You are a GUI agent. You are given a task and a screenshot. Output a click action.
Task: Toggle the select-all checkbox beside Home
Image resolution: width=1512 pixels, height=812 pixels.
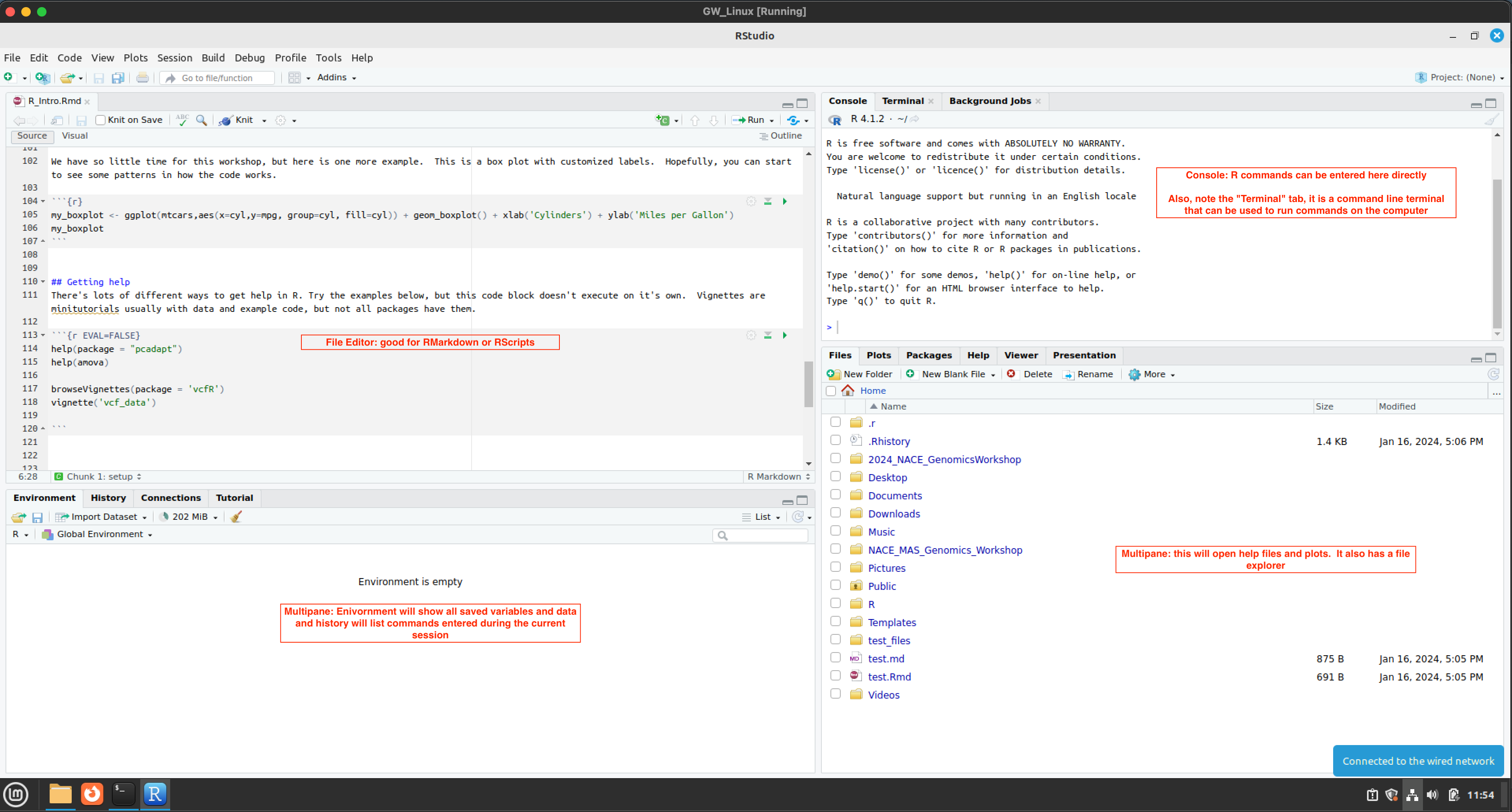pyautogui.click(x=830, y=391)
